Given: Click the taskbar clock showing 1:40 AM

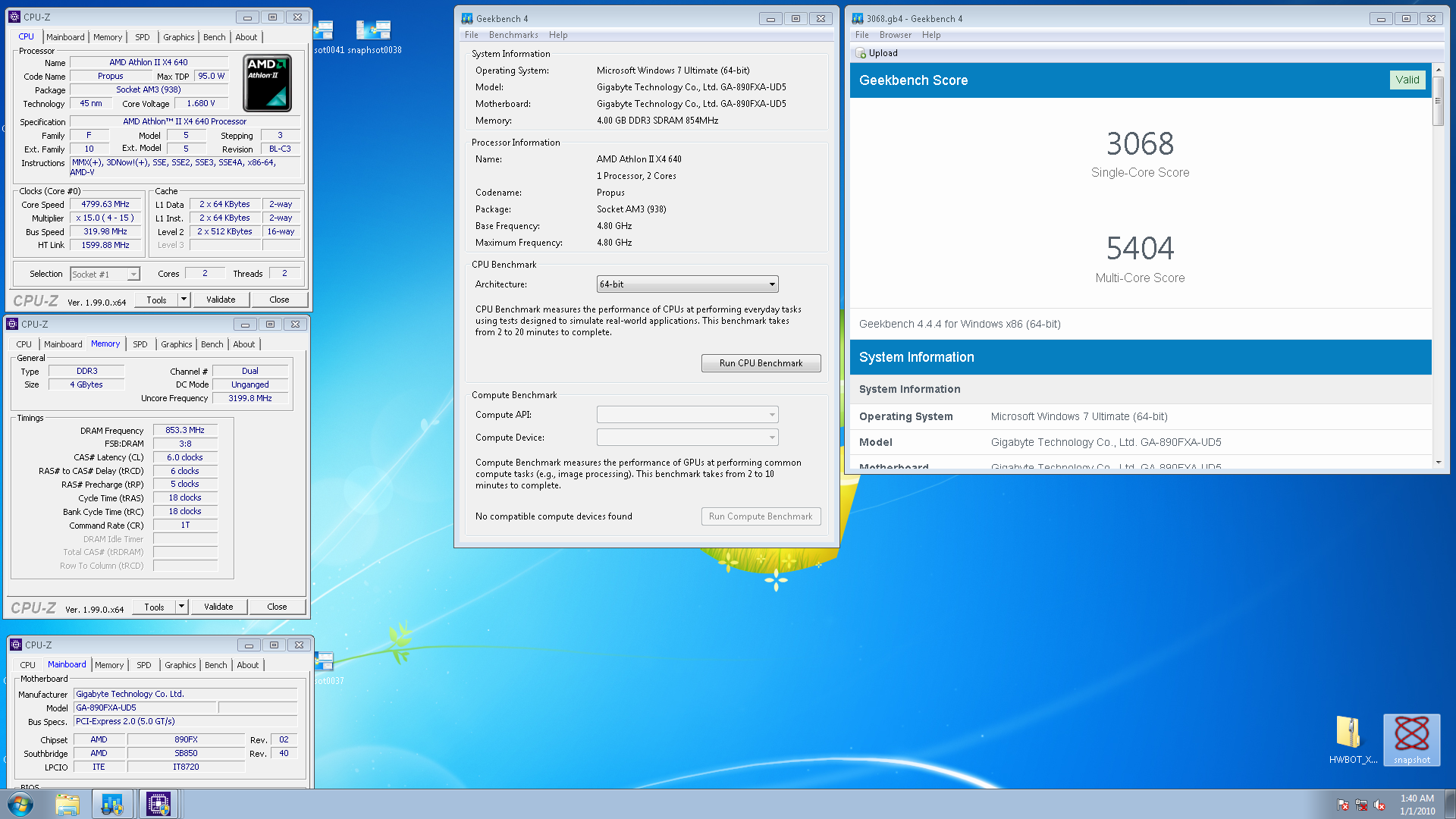Looking at the screenshot, I should 1417,805.
